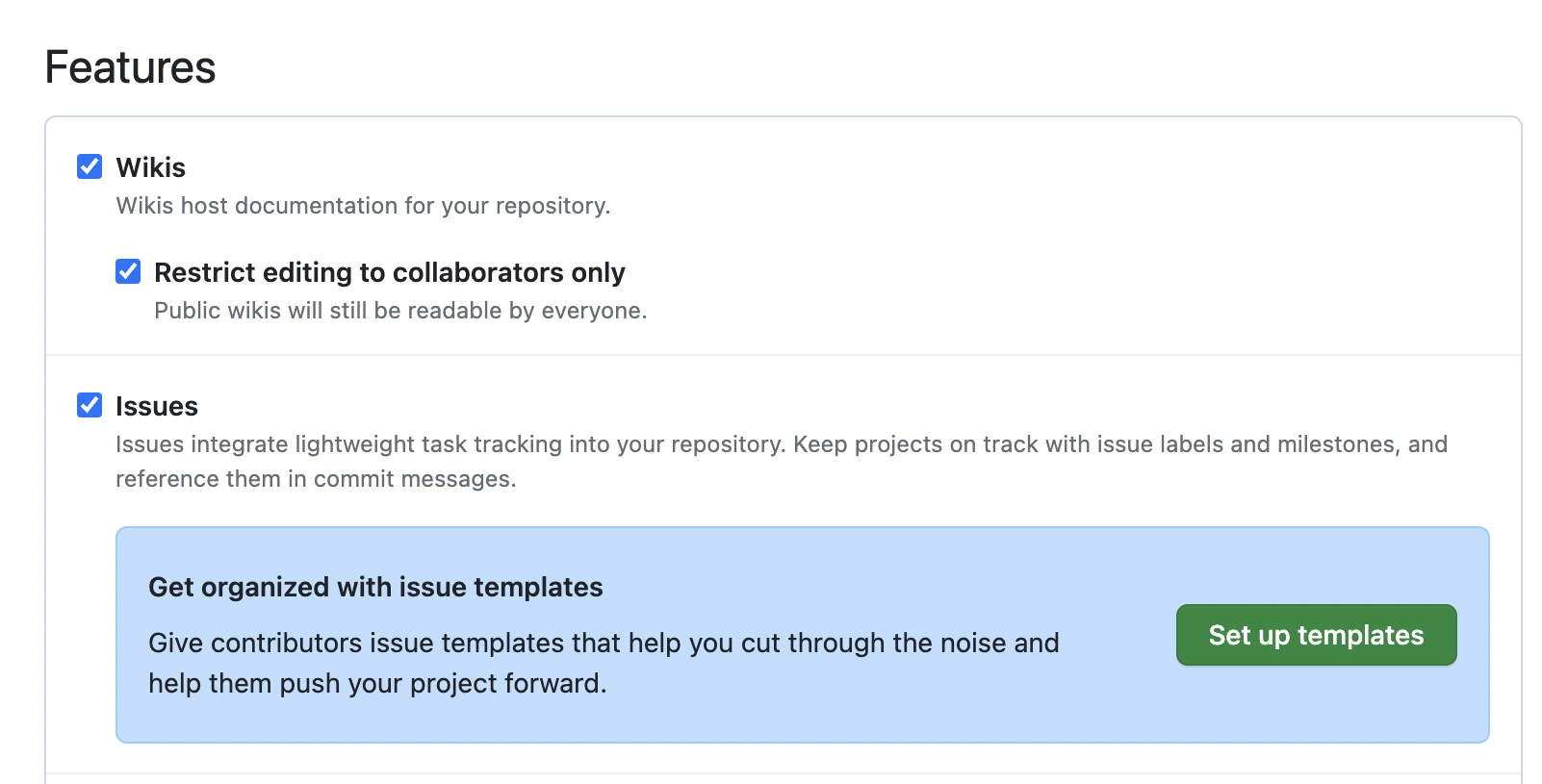
Task: Click the Get organized with issue templates heading
Action: (x=375, y=587)
